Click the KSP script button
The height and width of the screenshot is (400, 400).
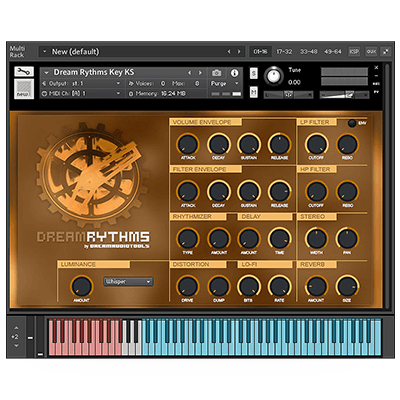(x=354, y=52)
